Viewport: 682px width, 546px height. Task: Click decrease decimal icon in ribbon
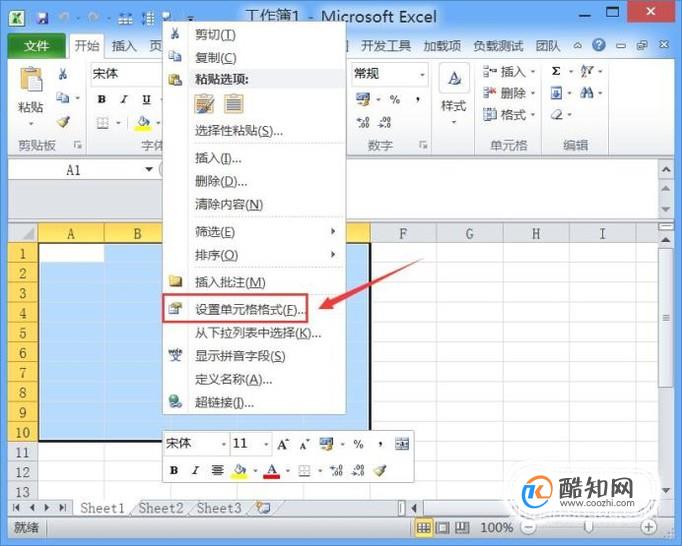tap(384, 122)
